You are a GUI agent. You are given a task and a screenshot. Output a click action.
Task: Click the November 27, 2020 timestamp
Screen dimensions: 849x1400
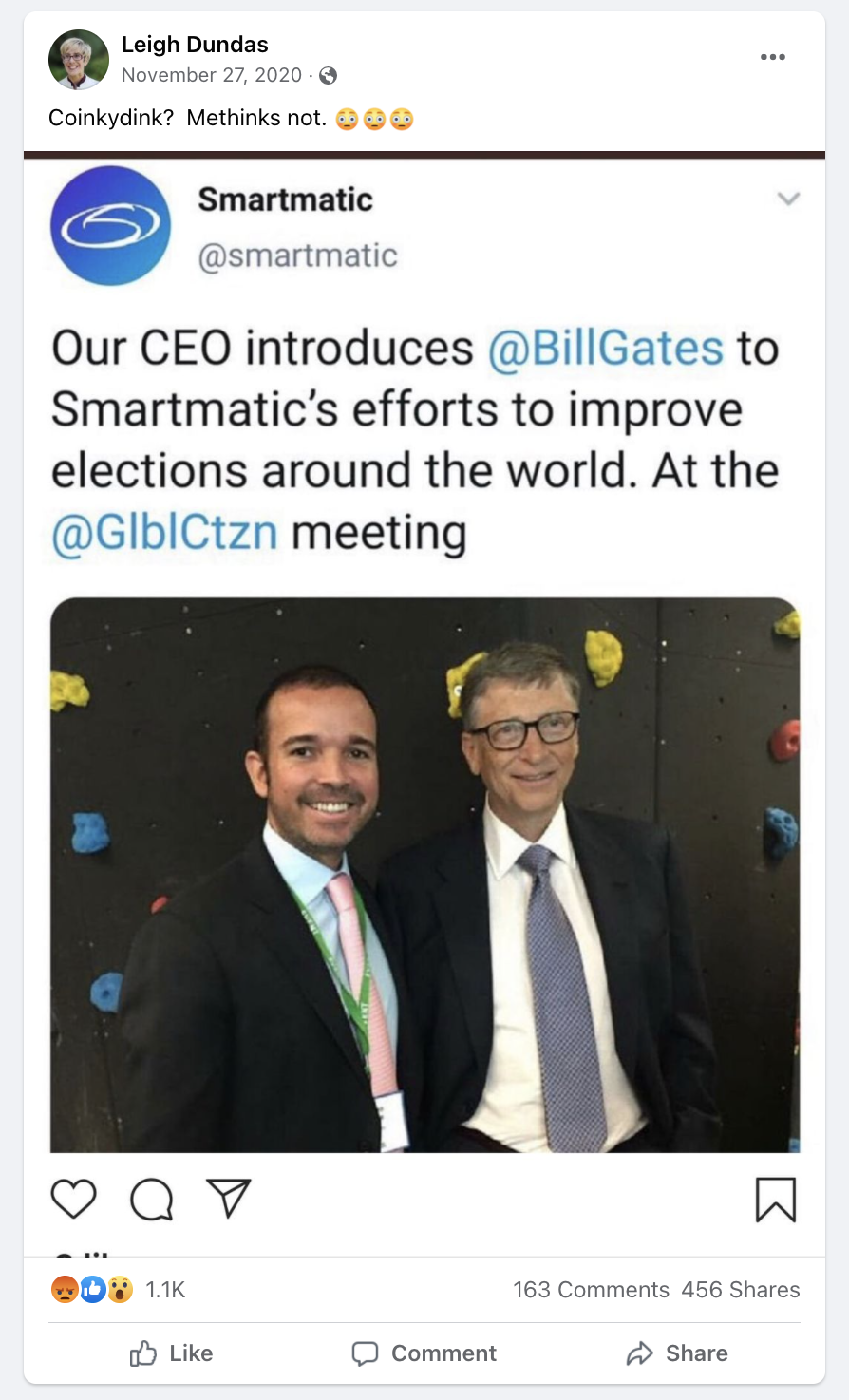click(212, 75)
